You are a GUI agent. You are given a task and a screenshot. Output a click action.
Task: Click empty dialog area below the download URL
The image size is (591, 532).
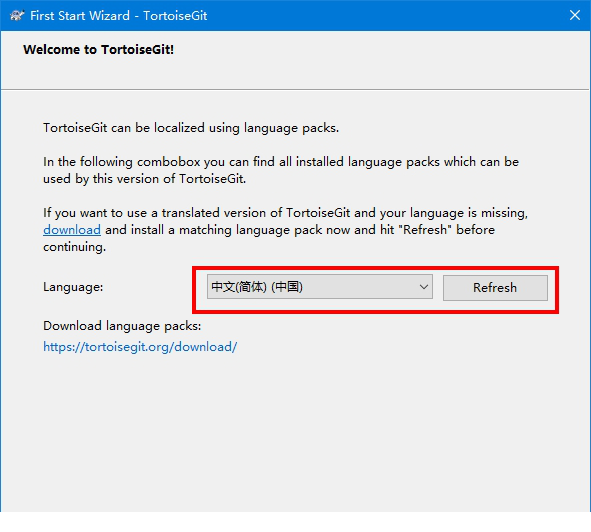(x=296, y=430)
